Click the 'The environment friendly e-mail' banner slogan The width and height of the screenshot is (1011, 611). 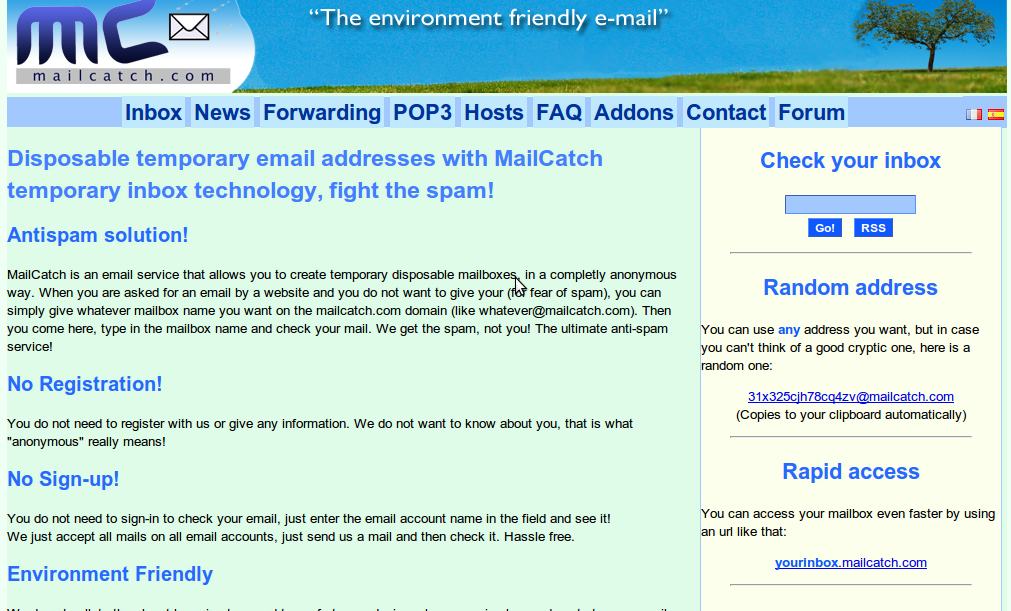(488, 17)
